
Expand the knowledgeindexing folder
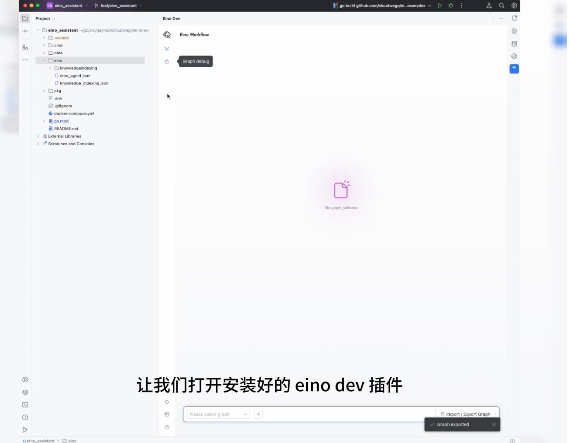click(50, 68)
